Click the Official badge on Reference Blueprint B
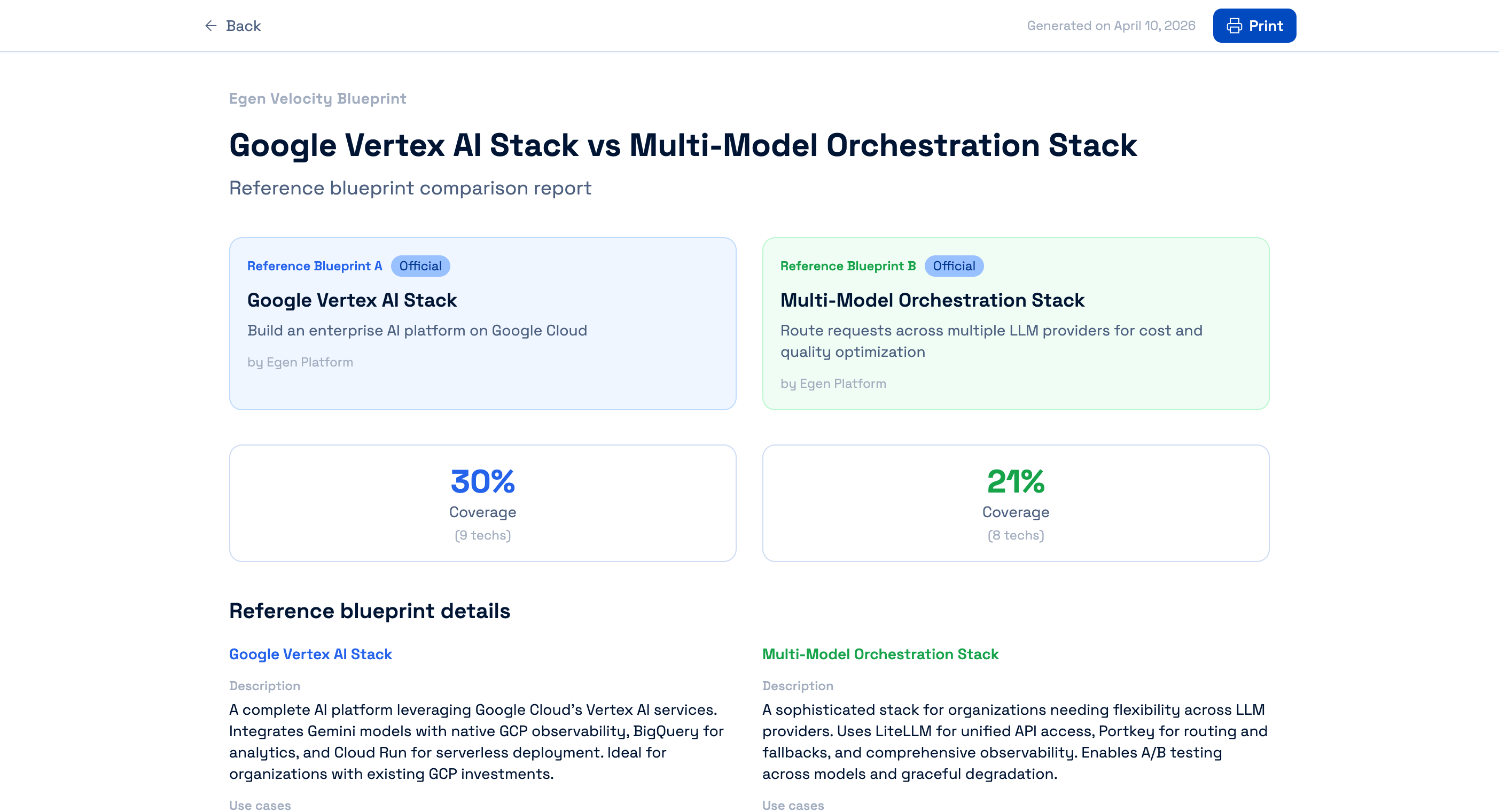This screenshot has height=812, width=1499. click(954, 266)
